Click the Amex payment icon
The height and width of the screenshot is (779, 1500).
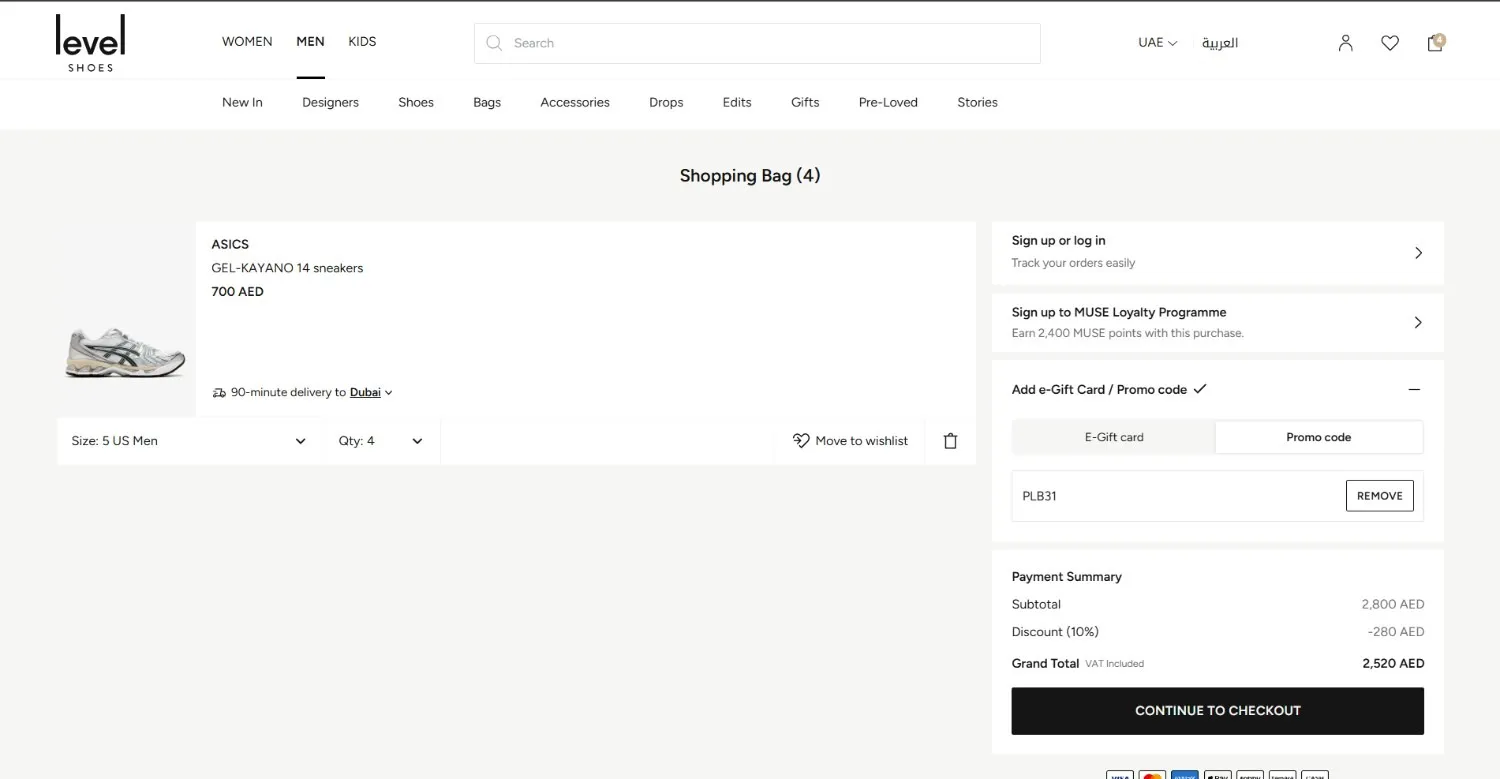pos(1185,775)
